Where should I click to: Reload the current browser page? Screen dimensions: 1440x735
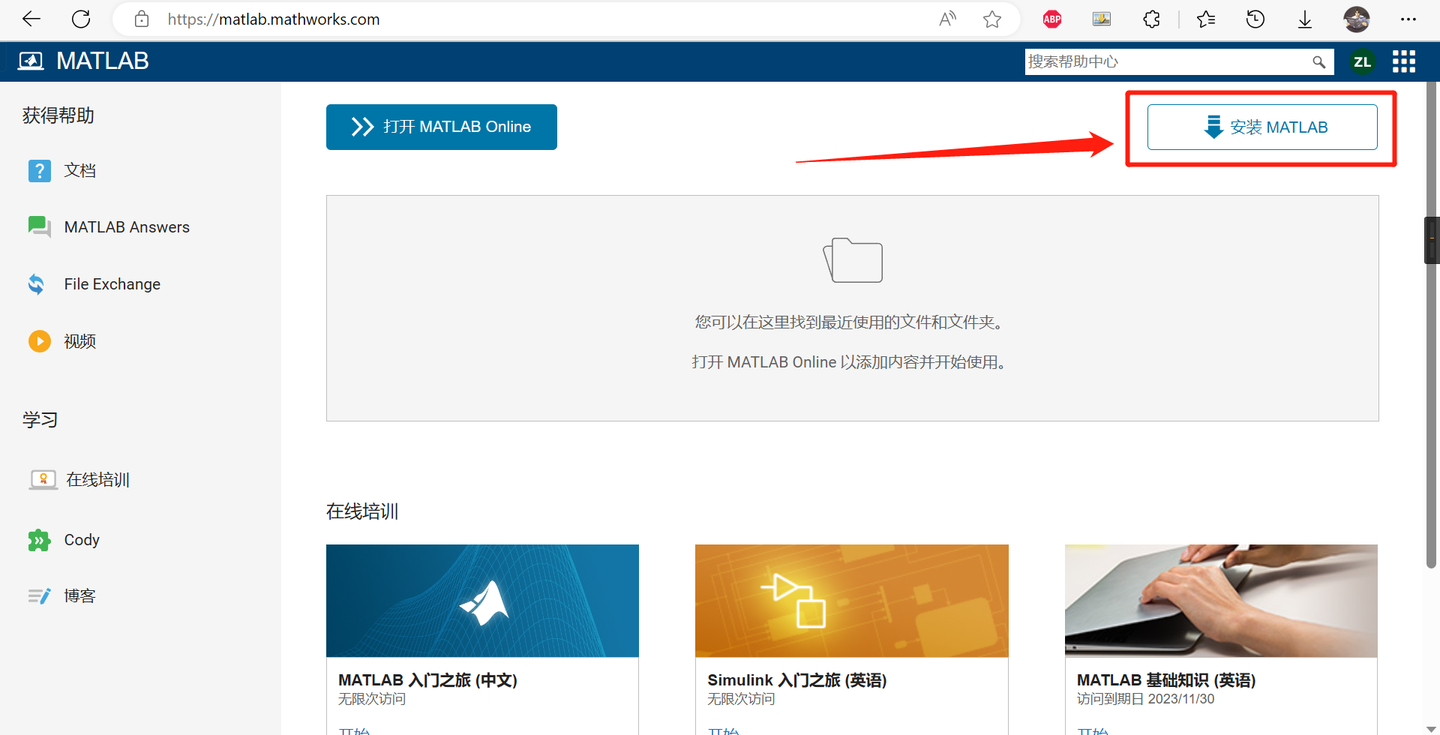click(81, 19)
